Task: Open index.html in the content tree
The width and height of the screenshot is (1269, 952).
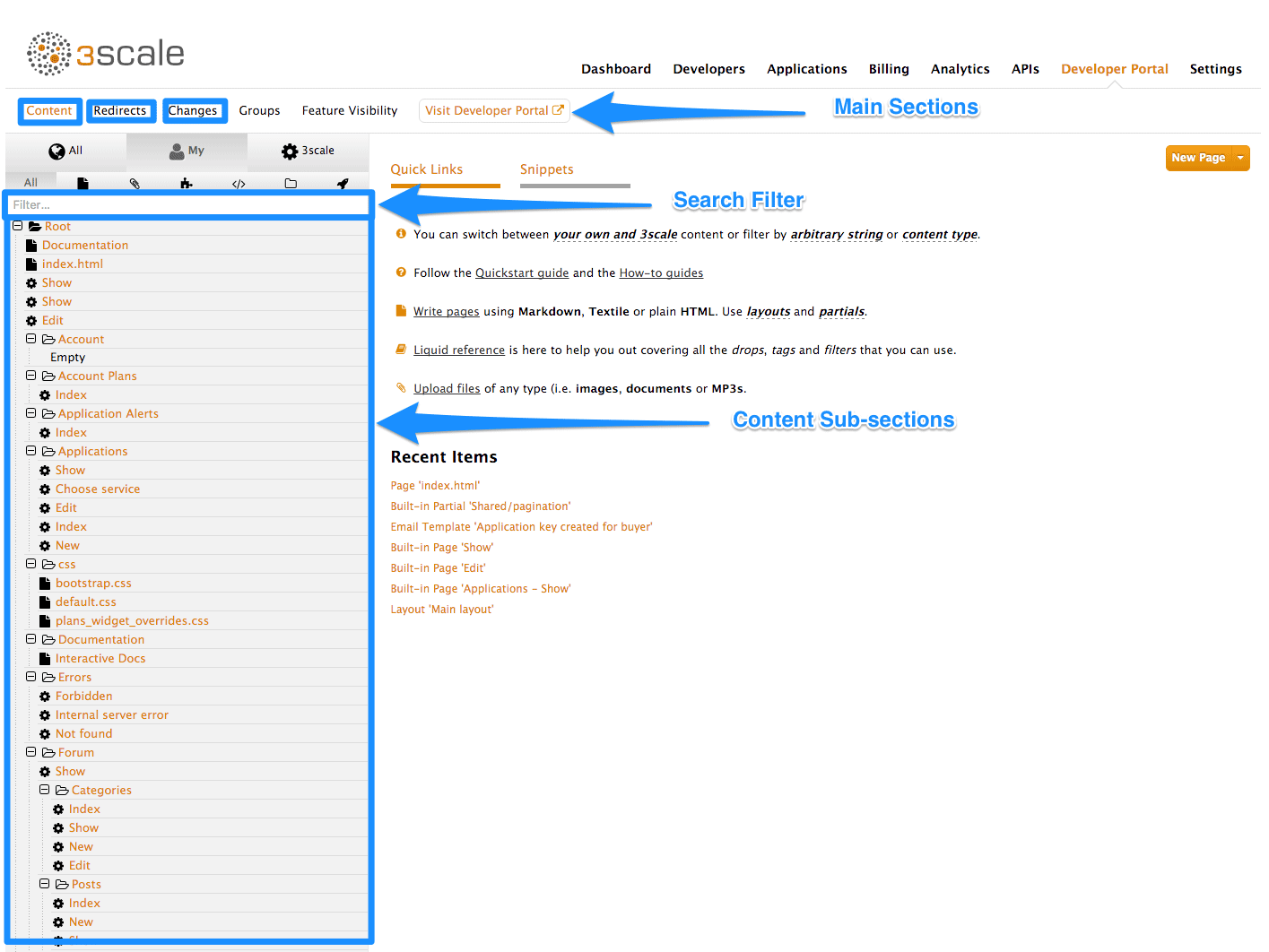Action: pyautogui.click(x=73, y=264)
